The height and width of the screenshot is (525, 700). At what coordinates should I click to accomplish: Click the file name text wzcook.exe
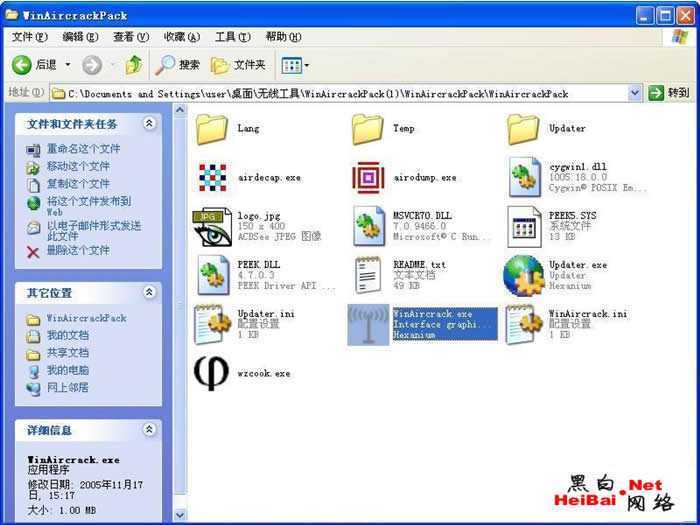coord(264,373)
